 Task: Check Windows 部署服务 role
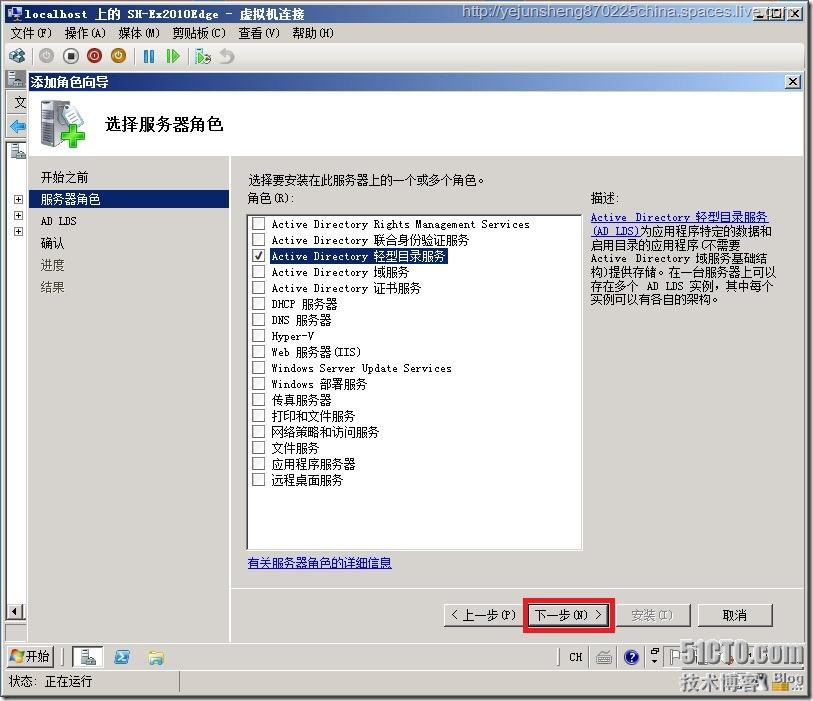click(x=258, y=384)
